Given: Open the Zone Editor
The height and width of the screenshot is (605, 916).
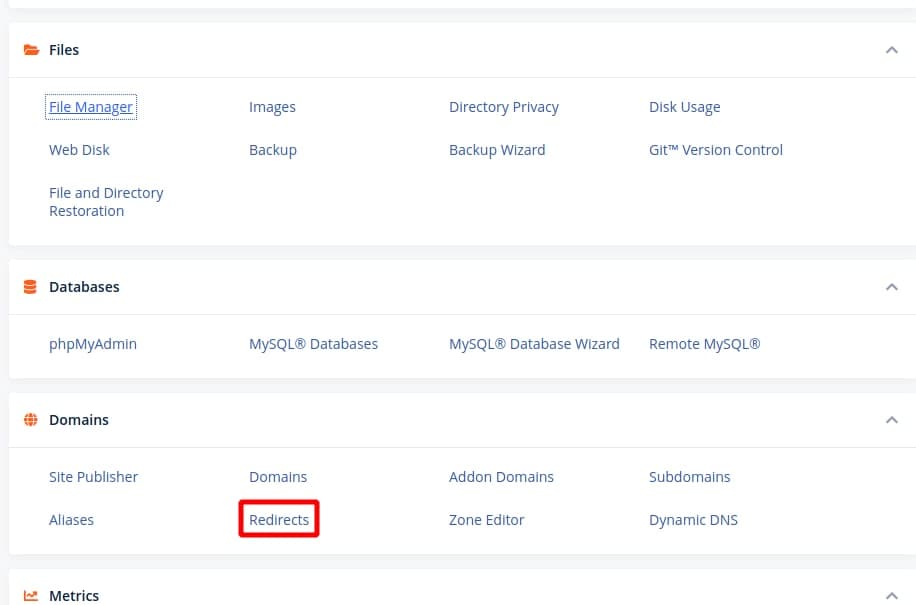Looking at the screenshot, I should tap(487, 520).
